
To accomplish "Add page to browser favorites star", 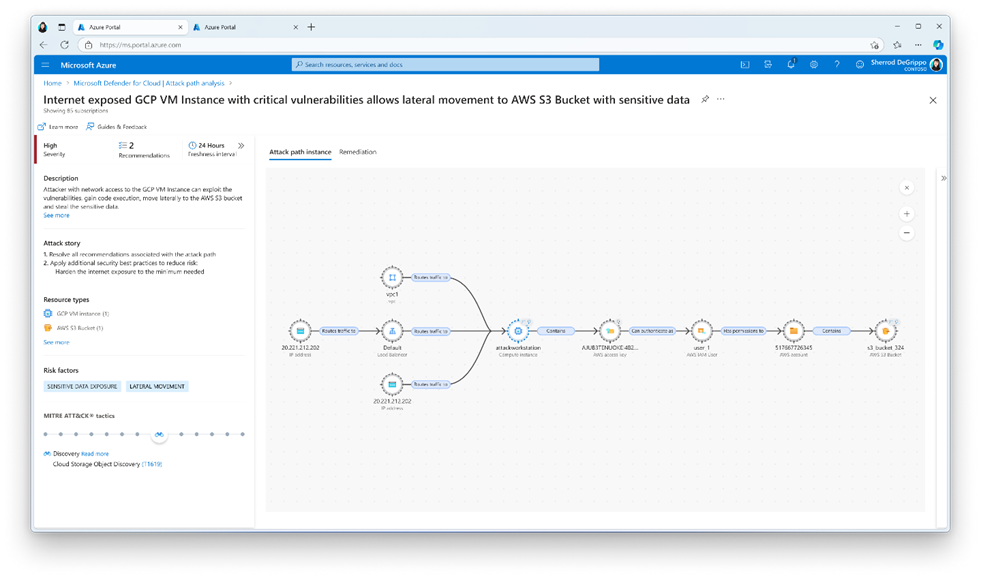I will coord(874,45).
